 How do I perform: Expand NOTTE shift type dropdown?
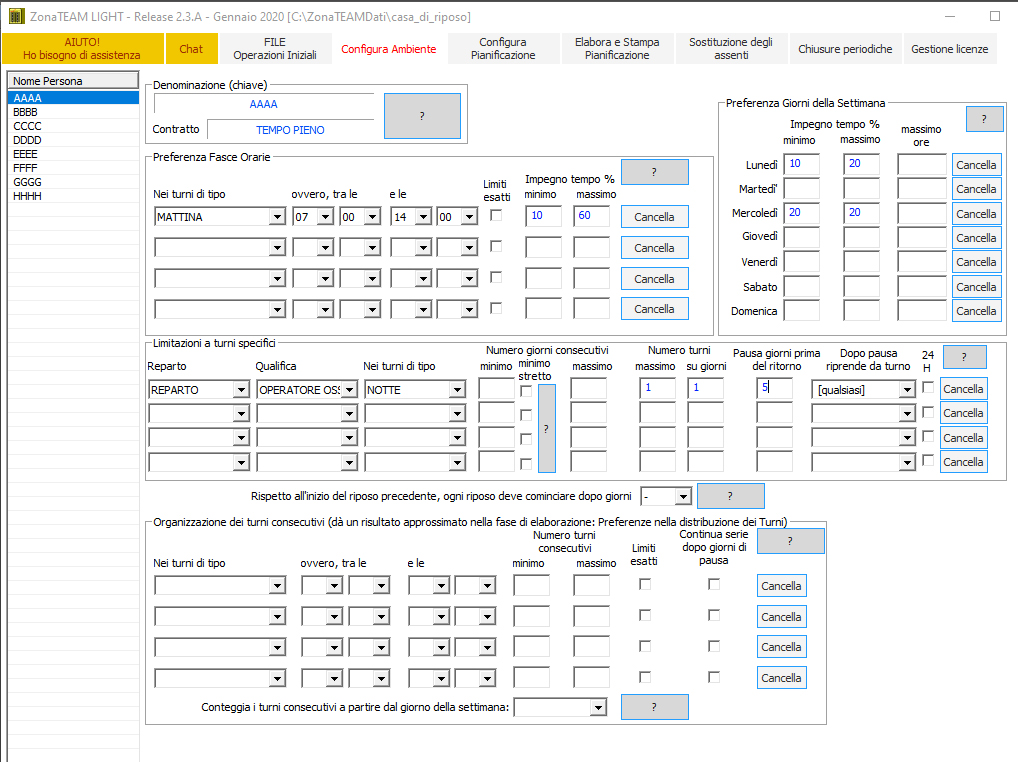click(458, 389)
